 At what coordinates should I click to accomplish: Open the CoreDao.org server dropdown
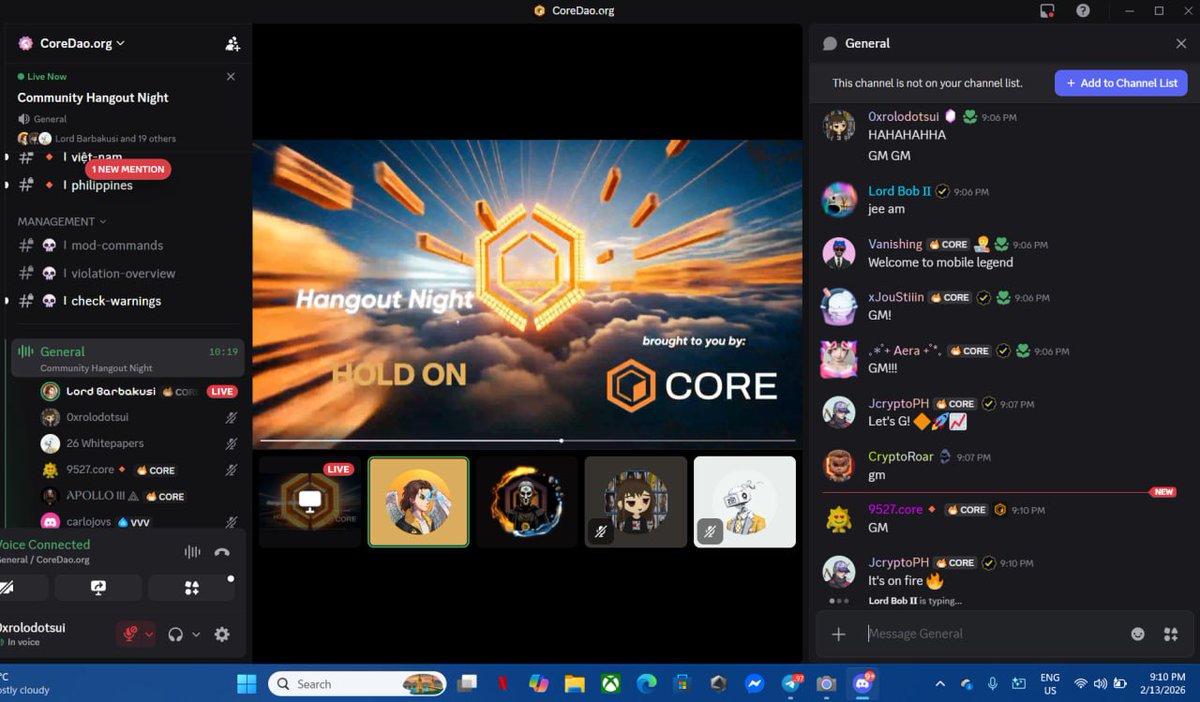(x=70, y=43)
